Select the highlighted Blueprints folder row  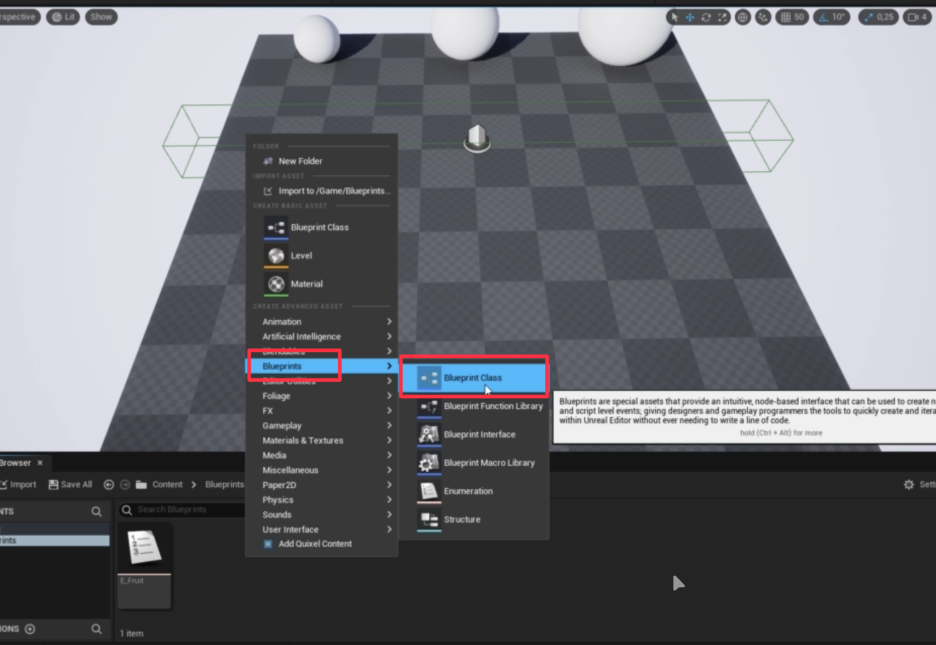point(55,541)
